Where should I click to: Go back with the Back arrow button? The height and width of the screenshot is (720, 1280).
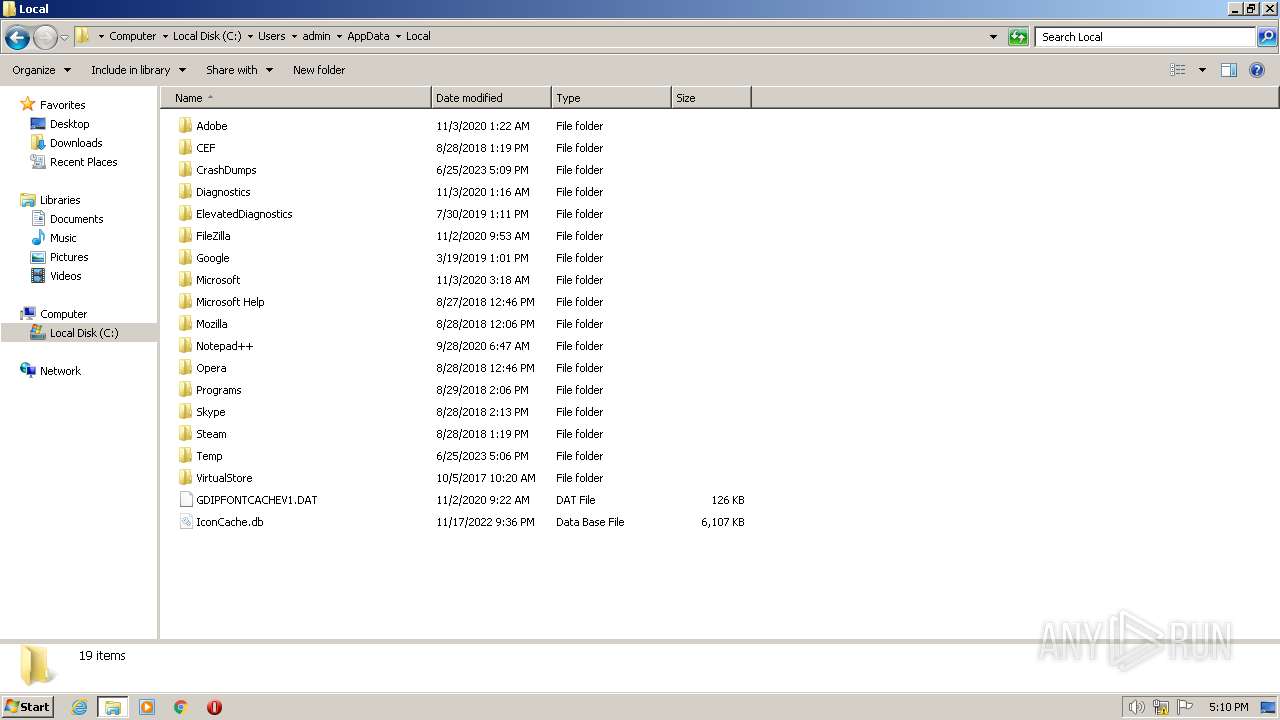(17, 37)
